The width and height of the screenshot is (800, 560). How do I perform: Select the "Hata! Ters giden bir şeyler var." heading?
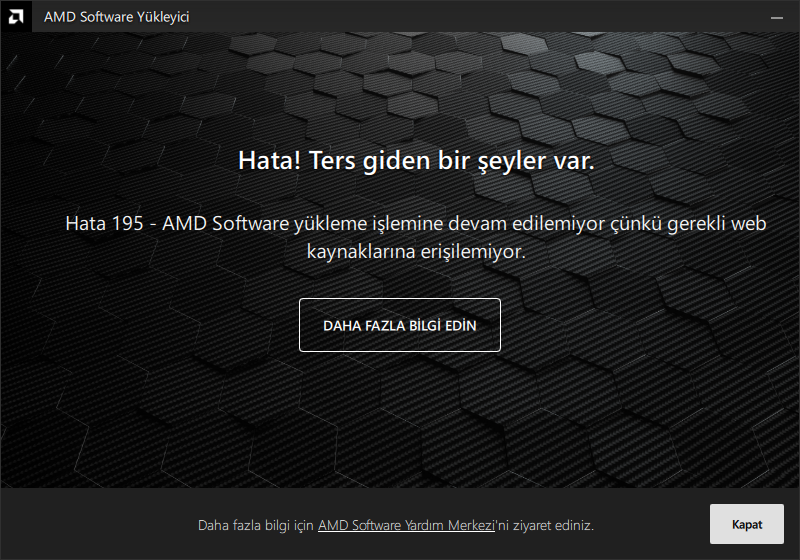416,160
